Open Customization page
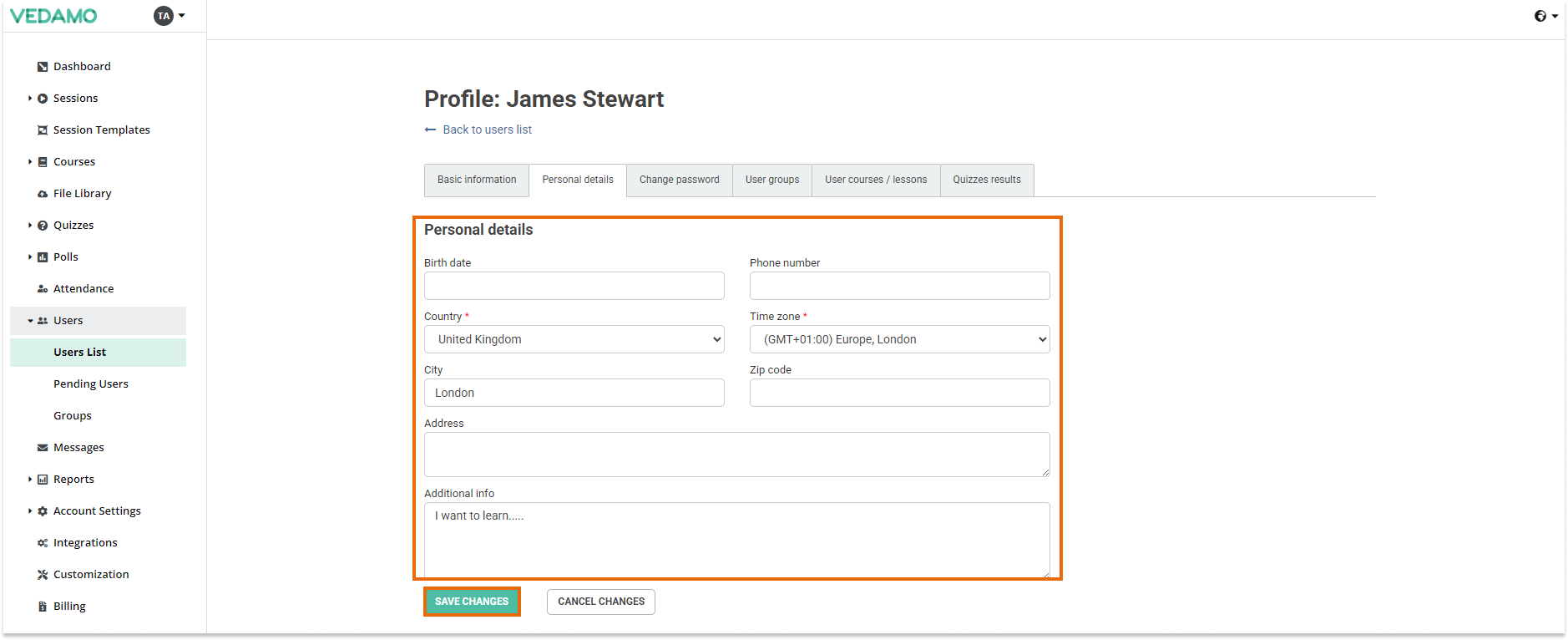This screenshot has height=640, width=1568. (91, 575)
